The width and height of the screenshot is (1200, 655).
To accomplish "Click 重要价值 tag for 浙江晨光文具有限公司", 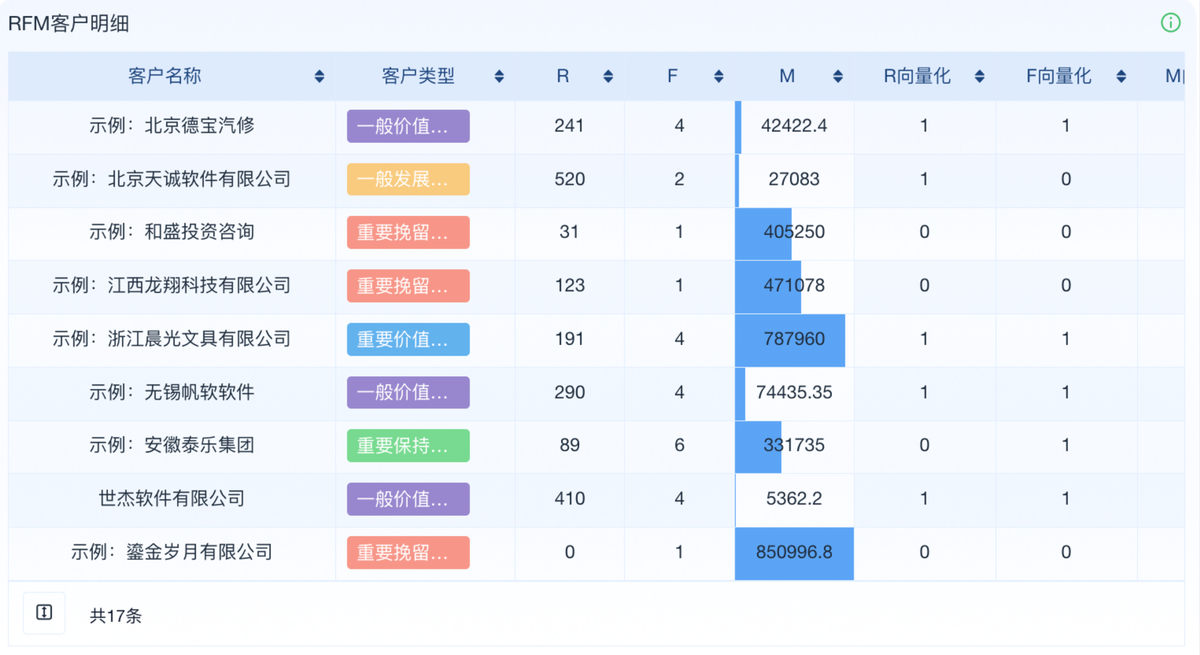I will pyautogui.click(x=408, y=340).
